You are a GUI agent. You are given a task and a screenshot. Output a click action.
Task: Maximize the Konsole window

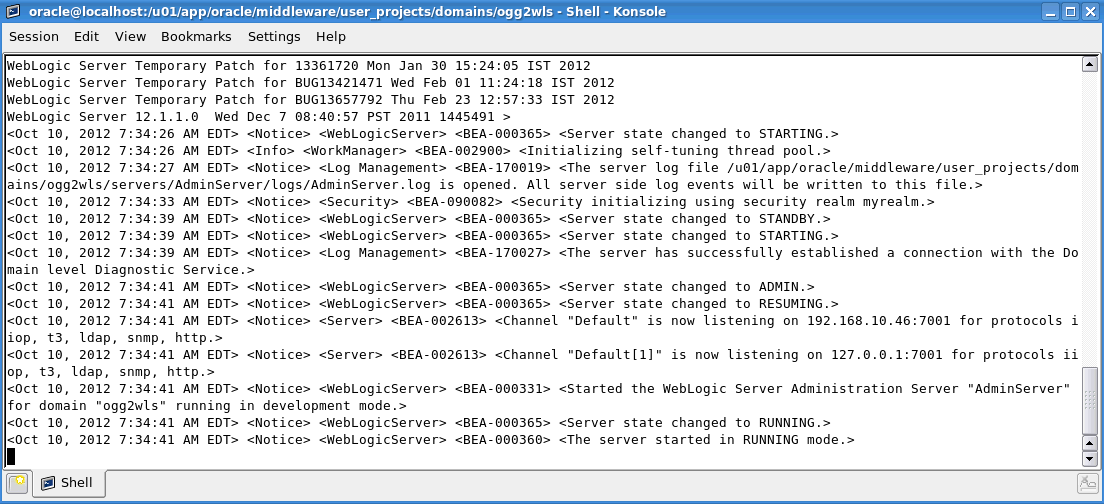click(1070, 12)
